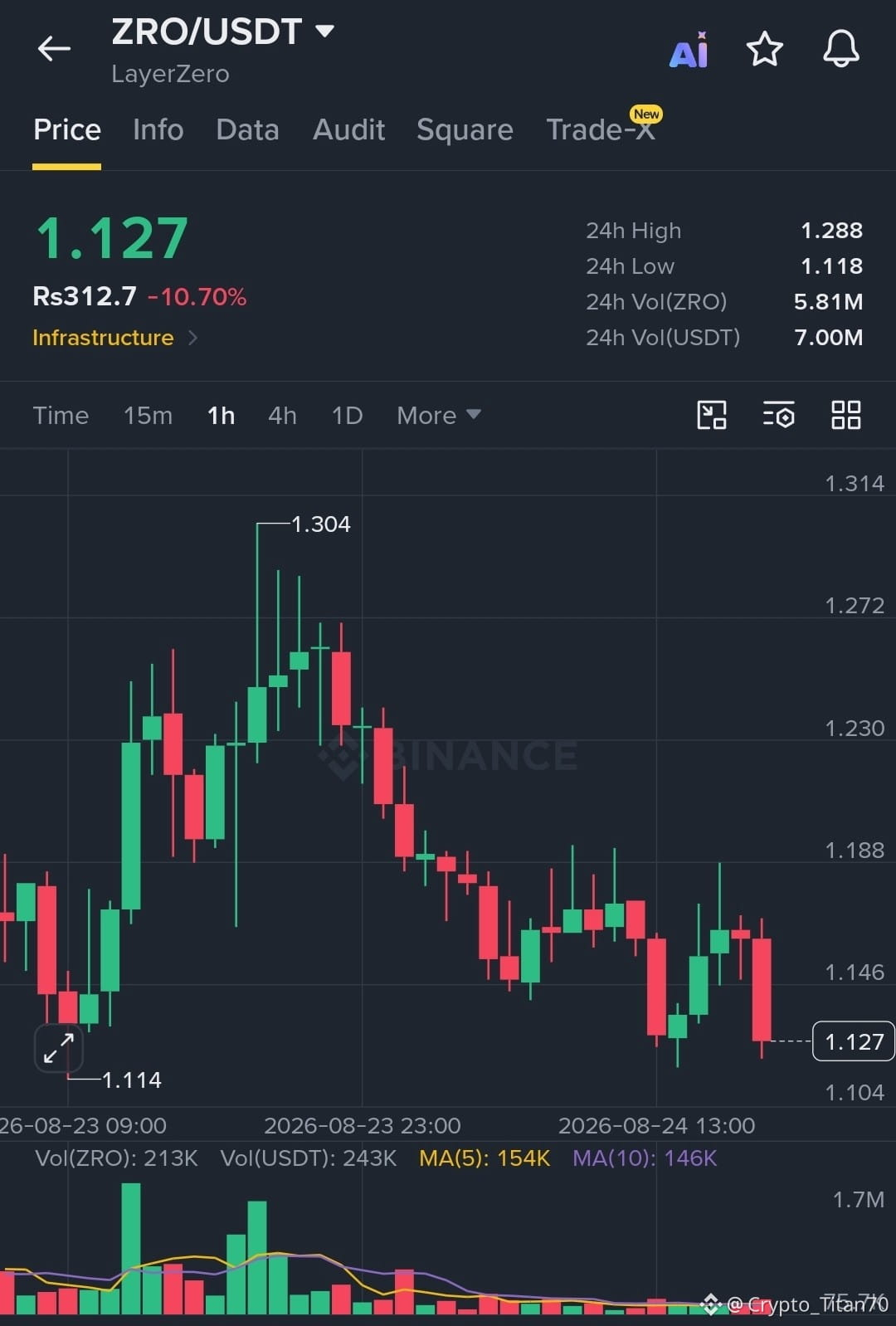Tap the Rs312.7 converted price
896x1326 pixels.
tap(85, 296)
